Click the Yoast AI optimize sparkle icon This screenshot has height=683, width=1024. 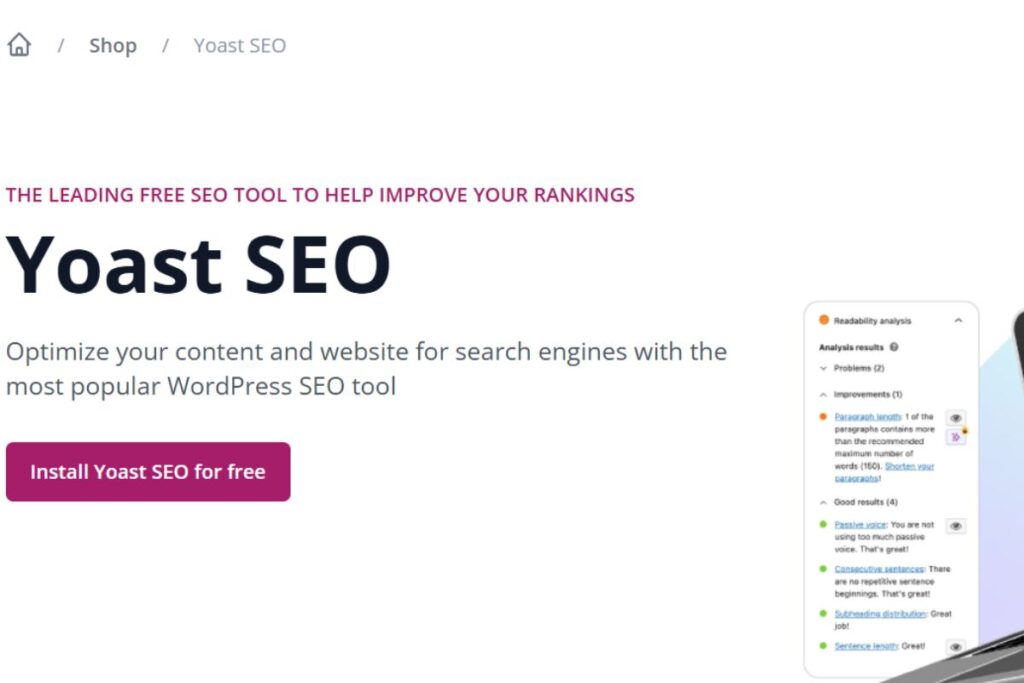[955, 436]
